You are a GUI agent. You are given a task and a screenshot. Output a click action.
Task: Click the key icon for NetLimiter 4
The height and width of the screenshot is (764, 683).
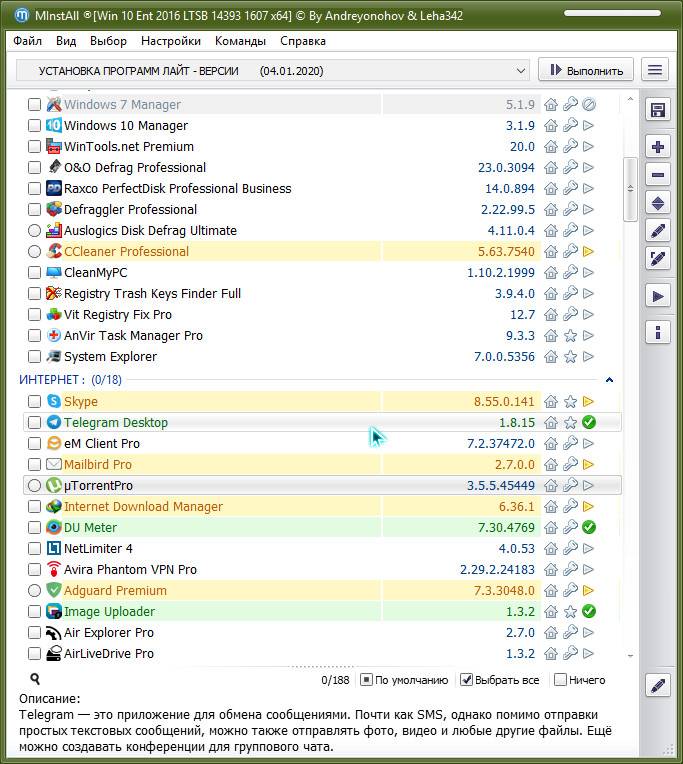[570, 549]
